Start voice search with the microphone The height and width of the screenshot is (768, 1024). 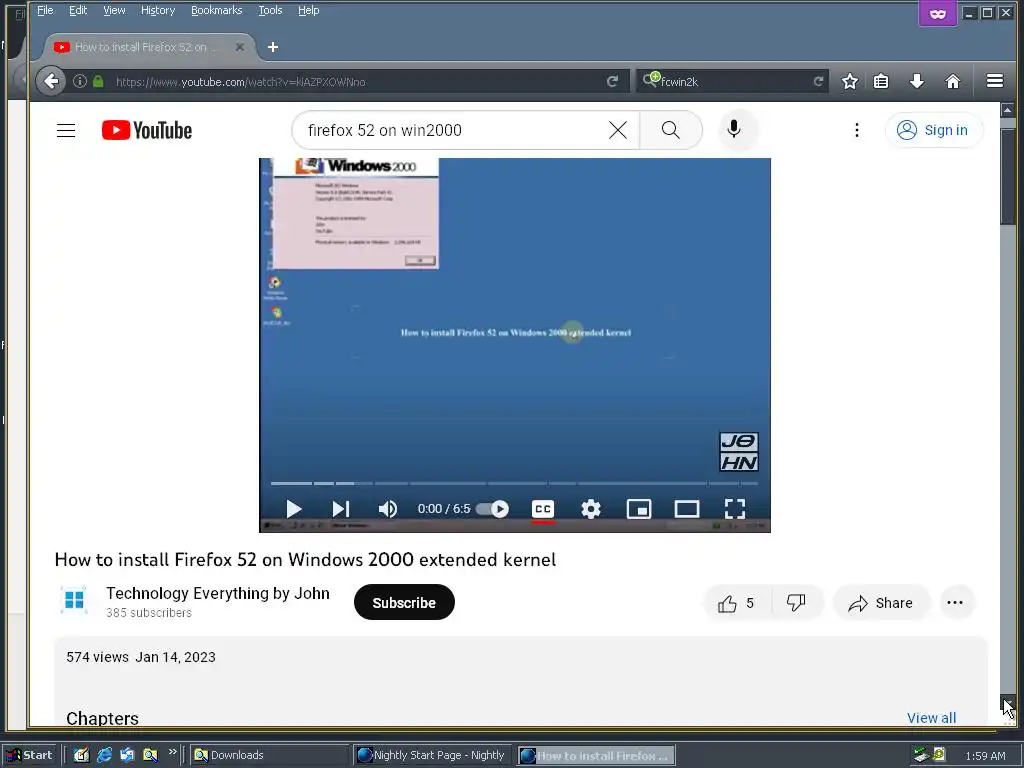[x=734, y=129]
